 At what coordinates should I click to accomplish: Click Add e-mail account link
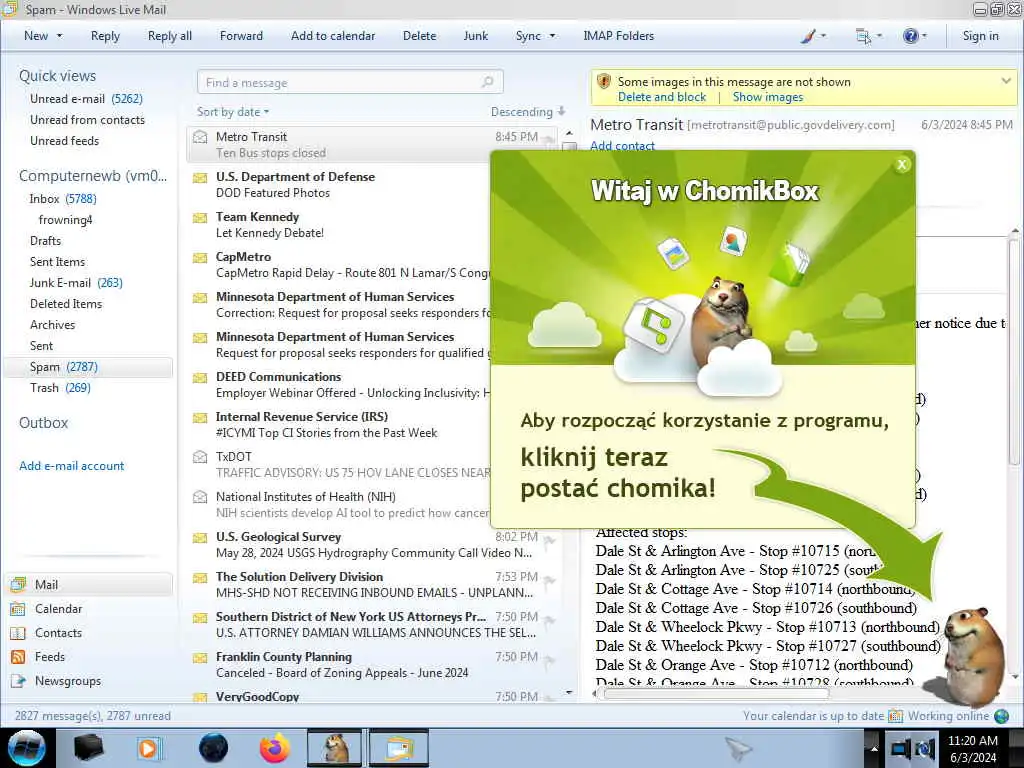[71, 466]
